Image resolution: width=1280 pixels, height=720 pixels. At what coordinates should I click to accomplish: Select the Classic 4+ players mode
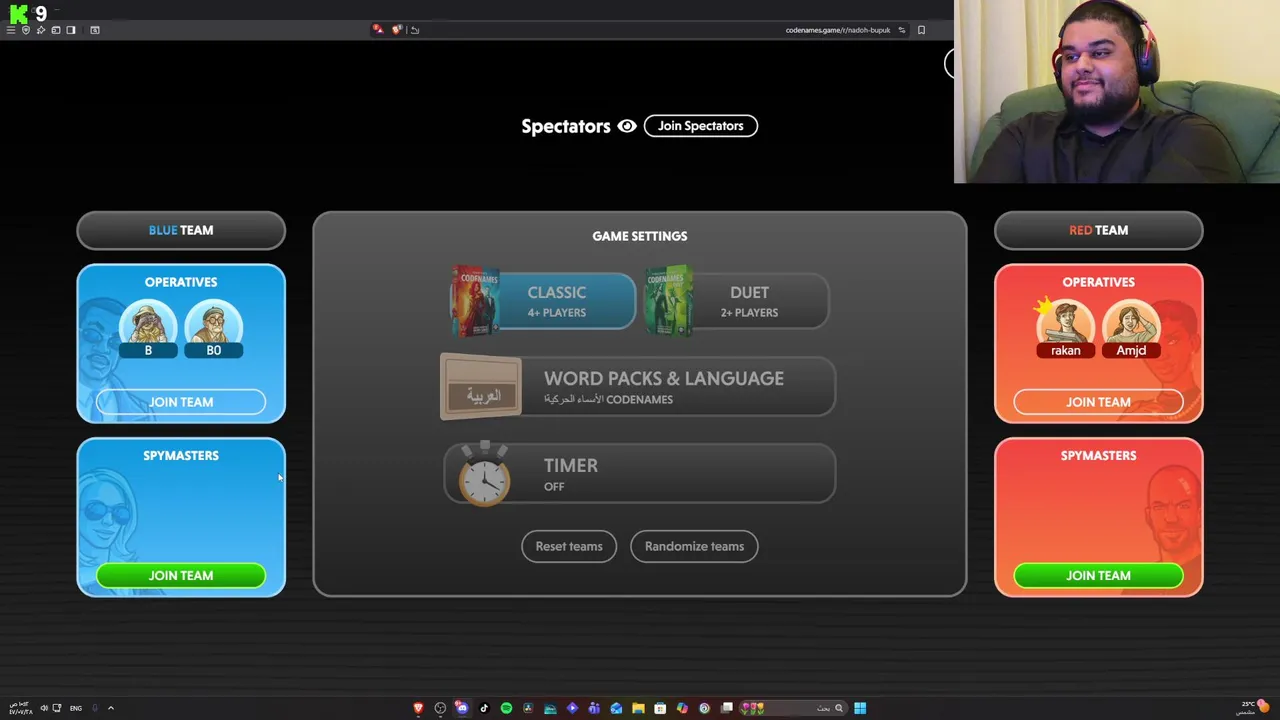(543, 300)
